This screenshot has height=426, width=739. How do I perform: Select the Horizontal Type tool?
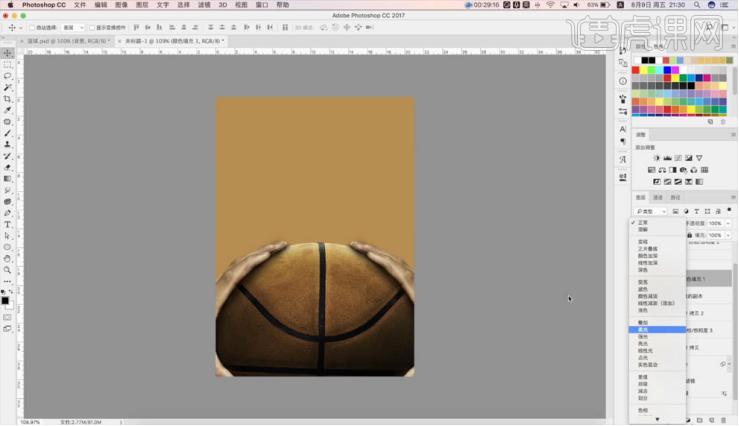click(7, 224)
